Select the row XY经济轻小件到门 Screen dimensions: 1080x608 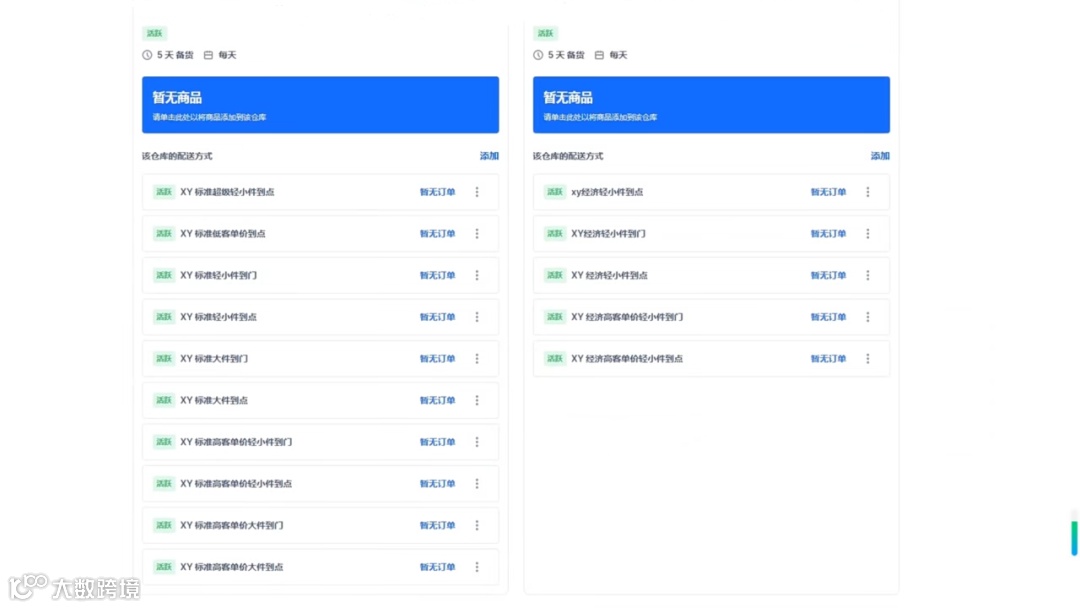712,234
